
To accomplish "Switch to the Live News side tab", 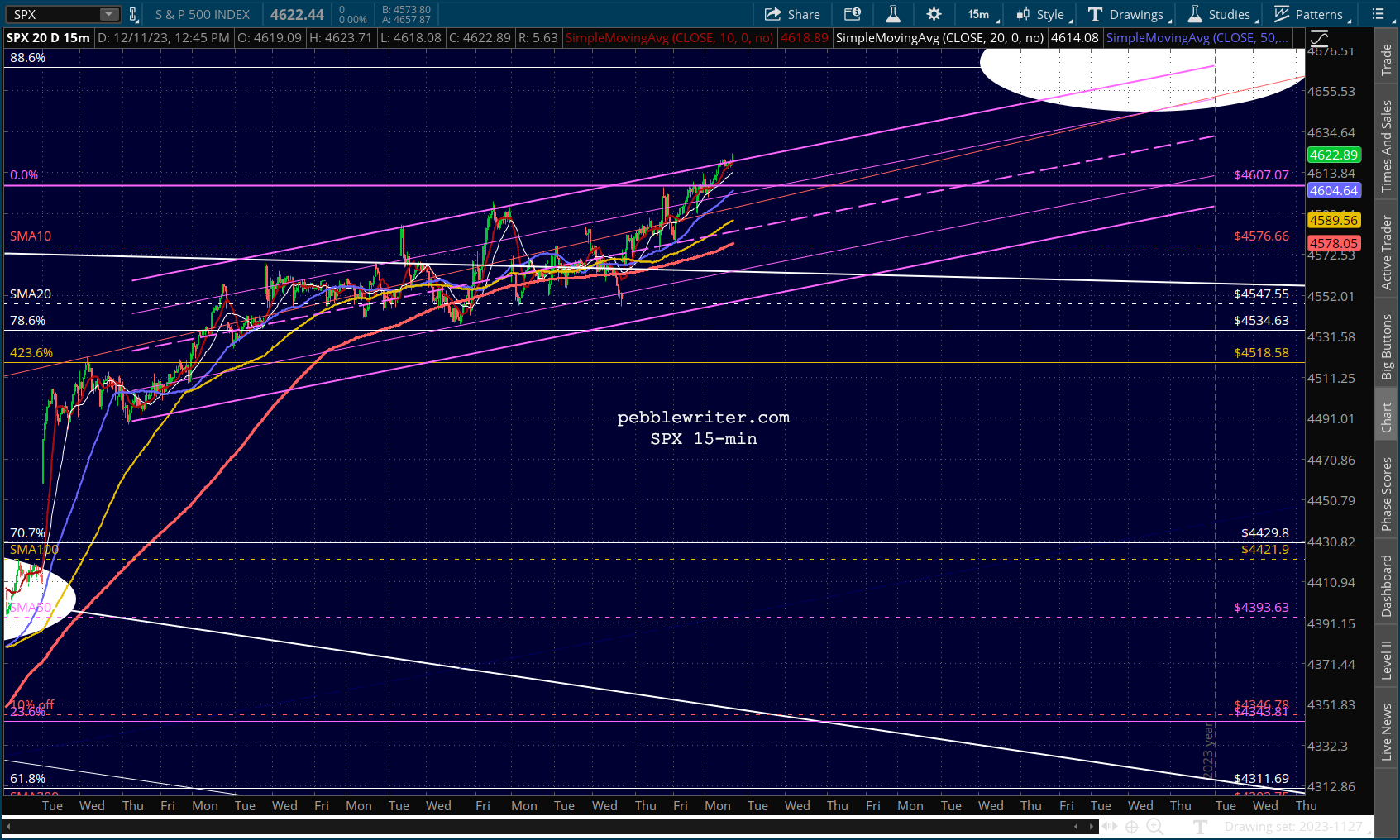I will (1387, 732).
